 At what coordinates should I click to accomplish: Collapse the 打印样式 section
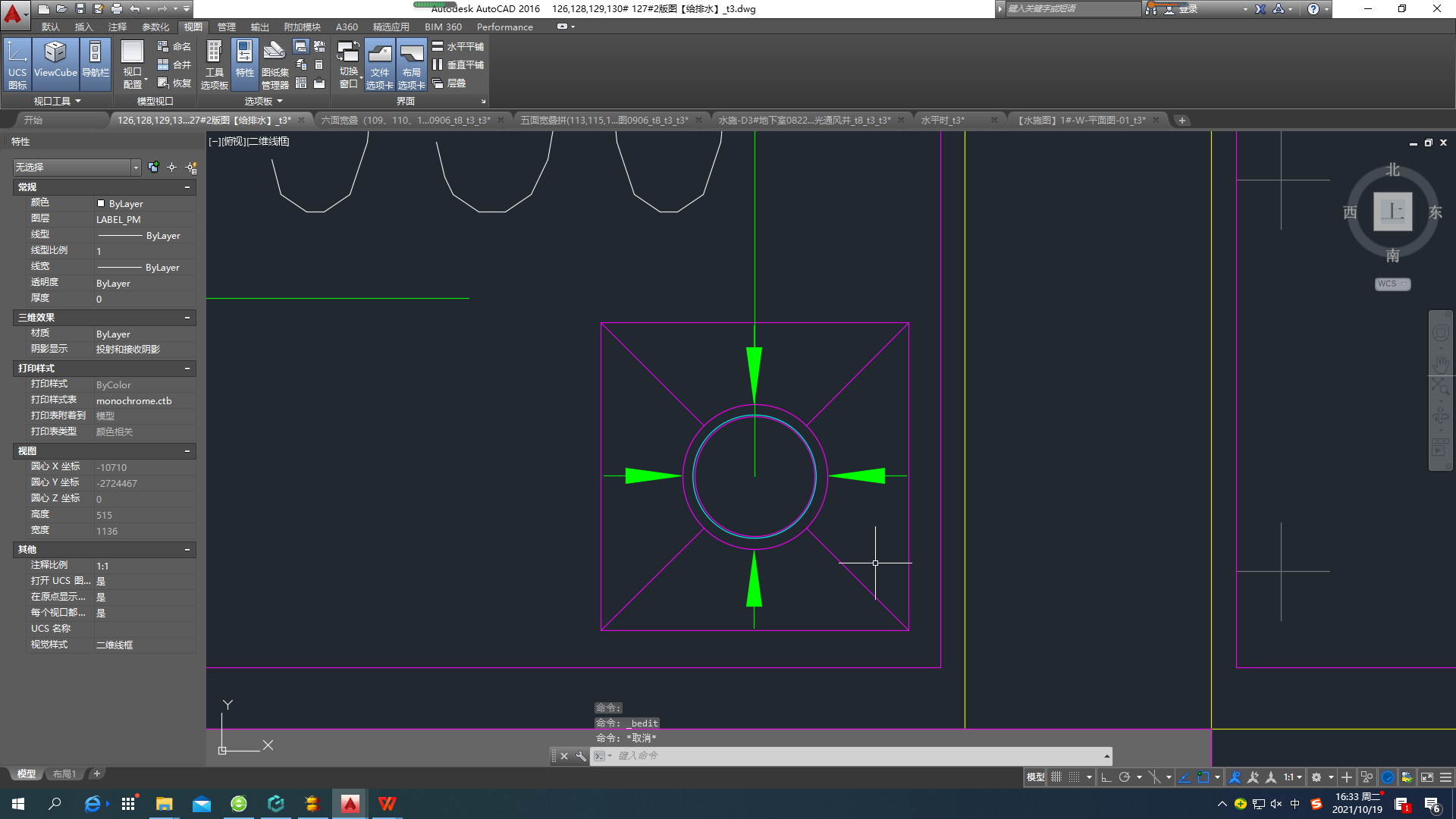pyautogui.click(x=187, y=369)
